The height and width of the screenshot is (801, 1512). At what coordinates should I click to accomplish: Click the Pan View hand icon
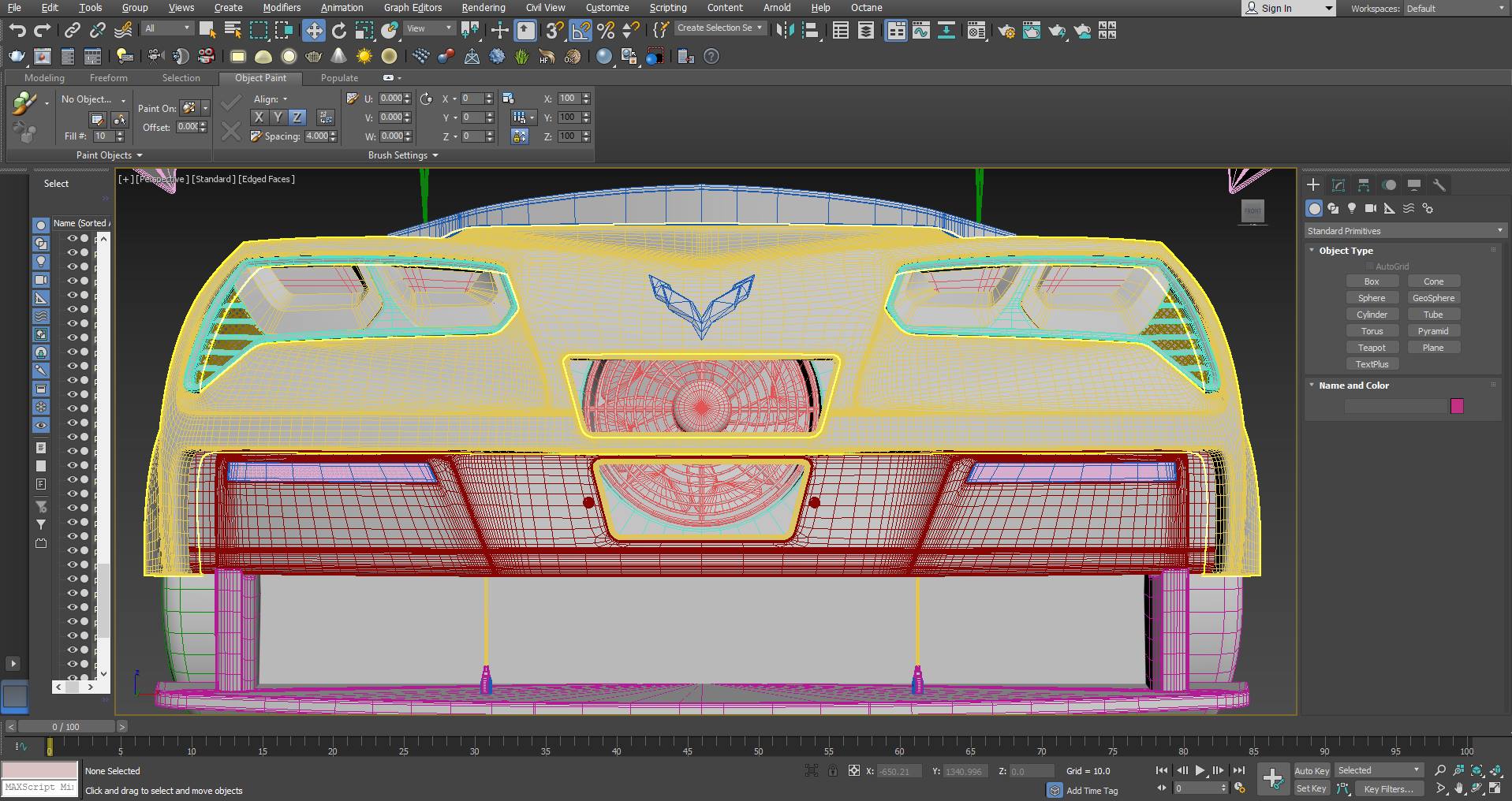pos(1459,788)
